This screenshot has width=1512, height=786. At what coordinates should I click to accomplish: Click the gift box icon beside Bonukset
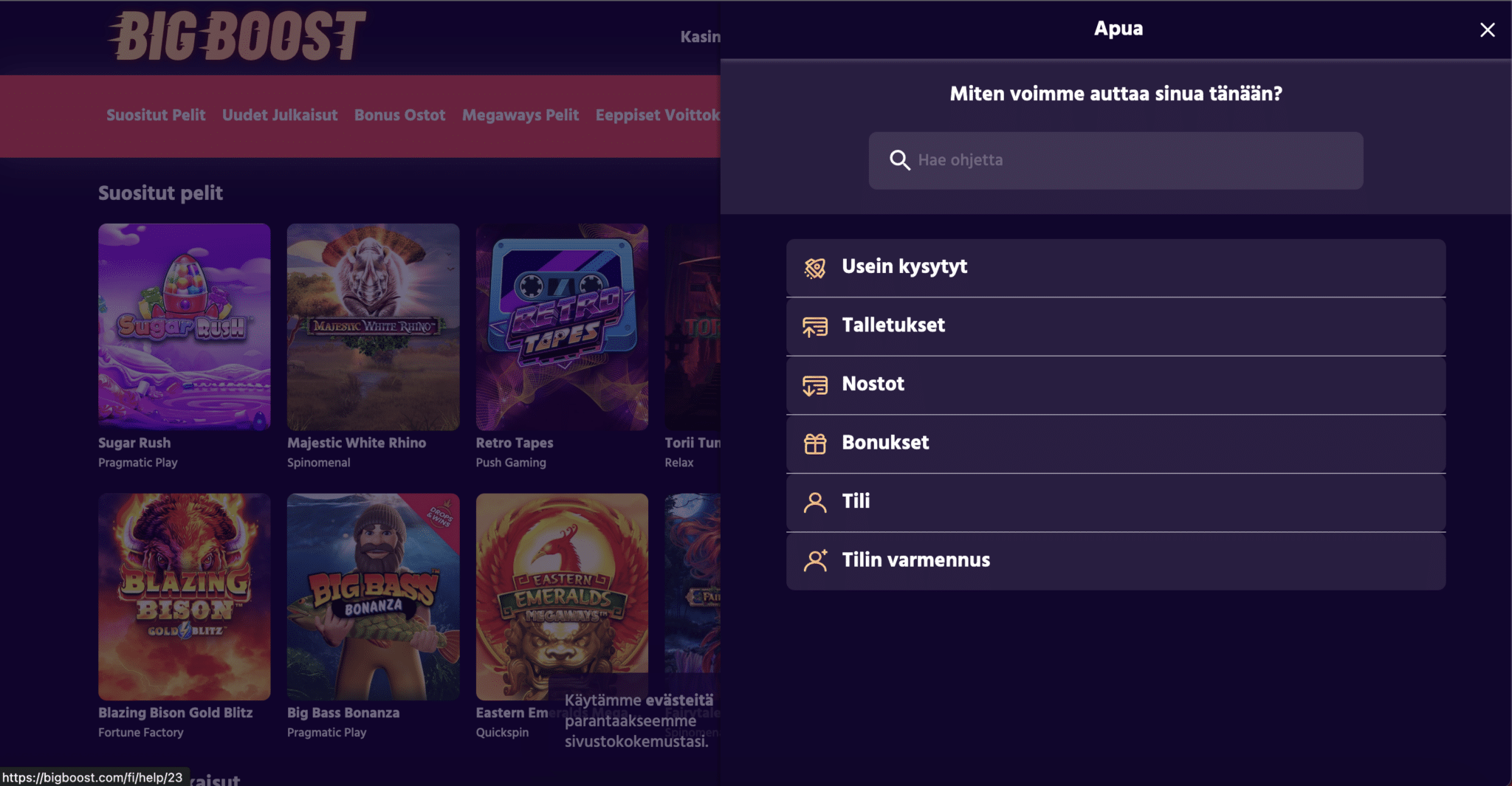pos(815,444)
